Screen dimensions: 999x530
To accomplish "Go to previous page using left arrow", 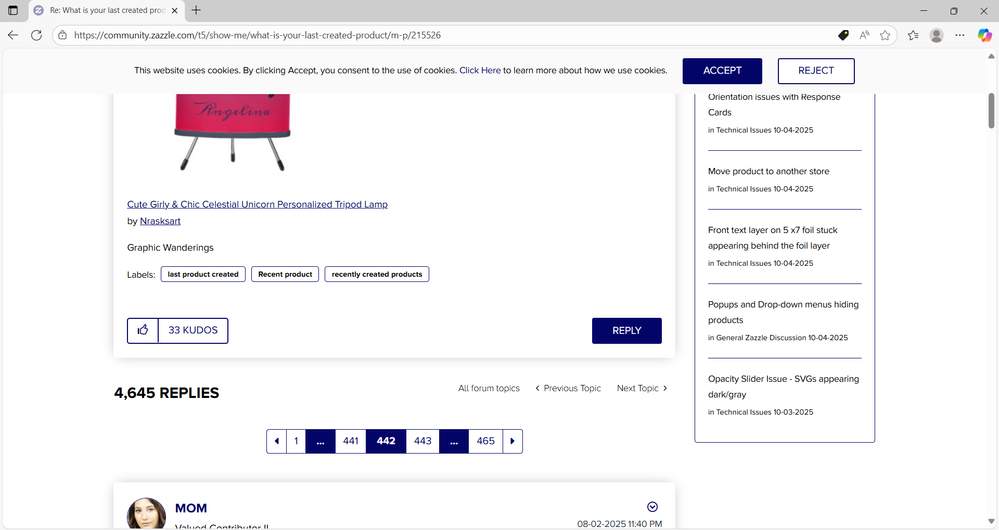I will pyautogui.click(x=276, y=441).
